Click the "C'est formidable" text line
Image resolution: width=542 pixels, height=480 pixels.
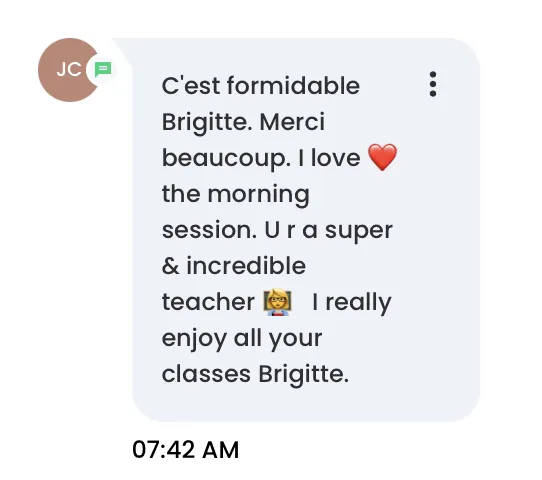(x=261, y=86)
